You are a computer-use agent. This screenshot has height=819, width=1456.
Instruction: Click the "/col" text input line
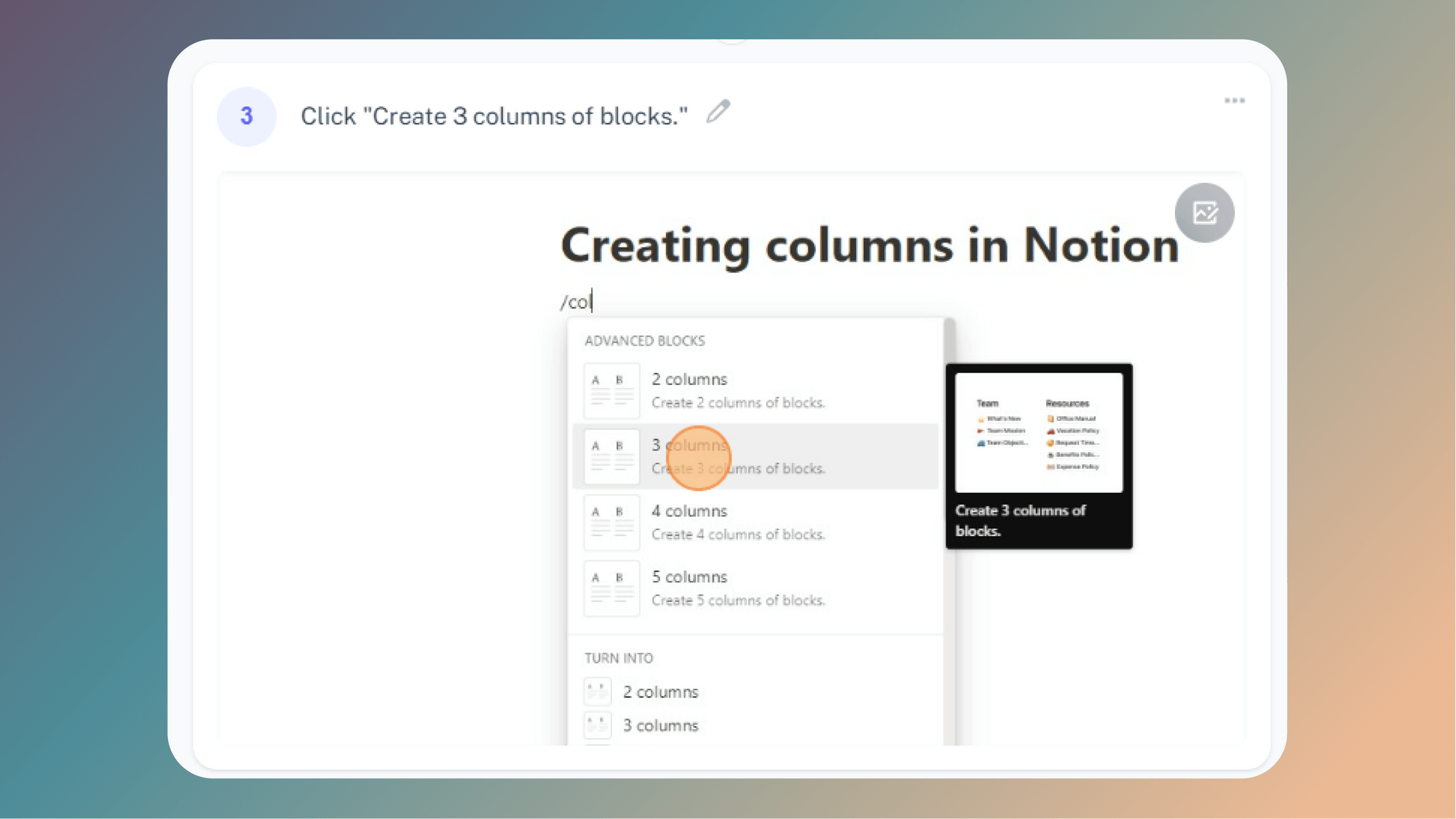coord(577,300)
